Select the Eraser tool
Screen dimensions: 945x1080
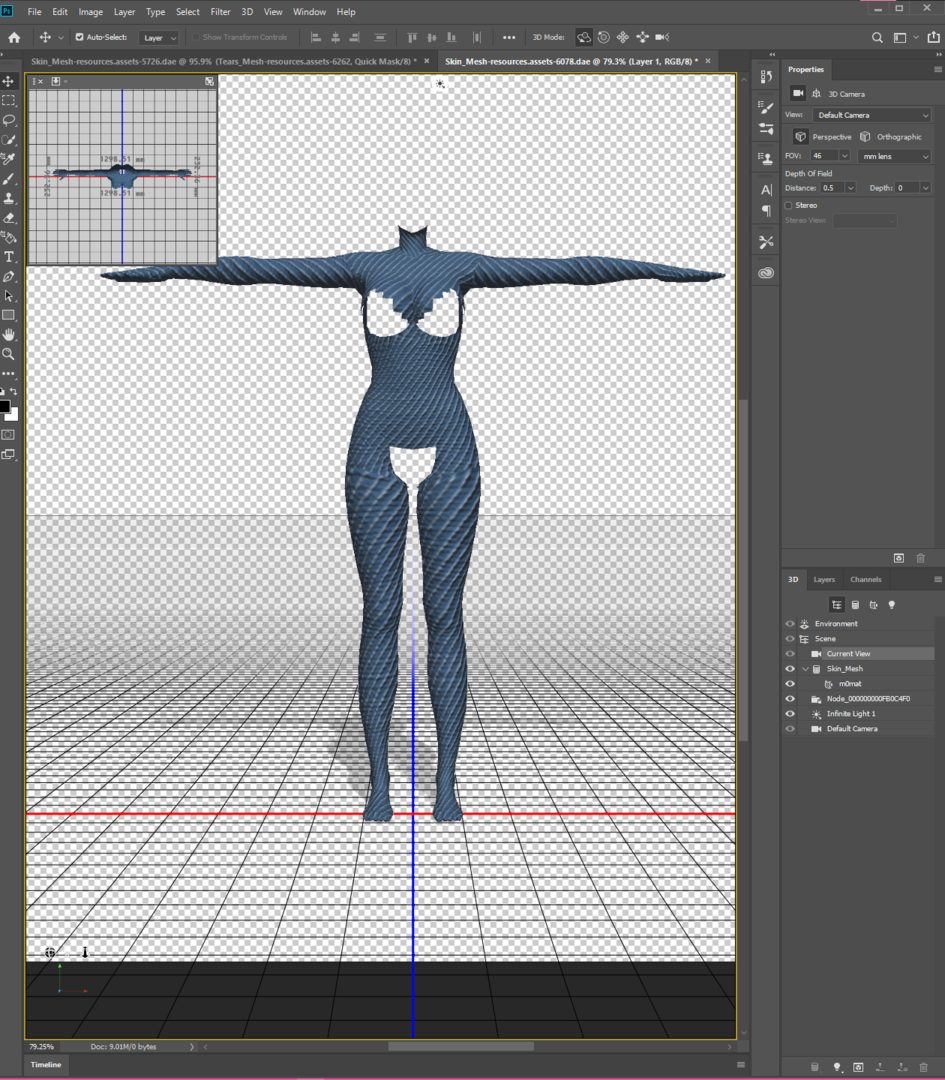[x=8, y=218]
